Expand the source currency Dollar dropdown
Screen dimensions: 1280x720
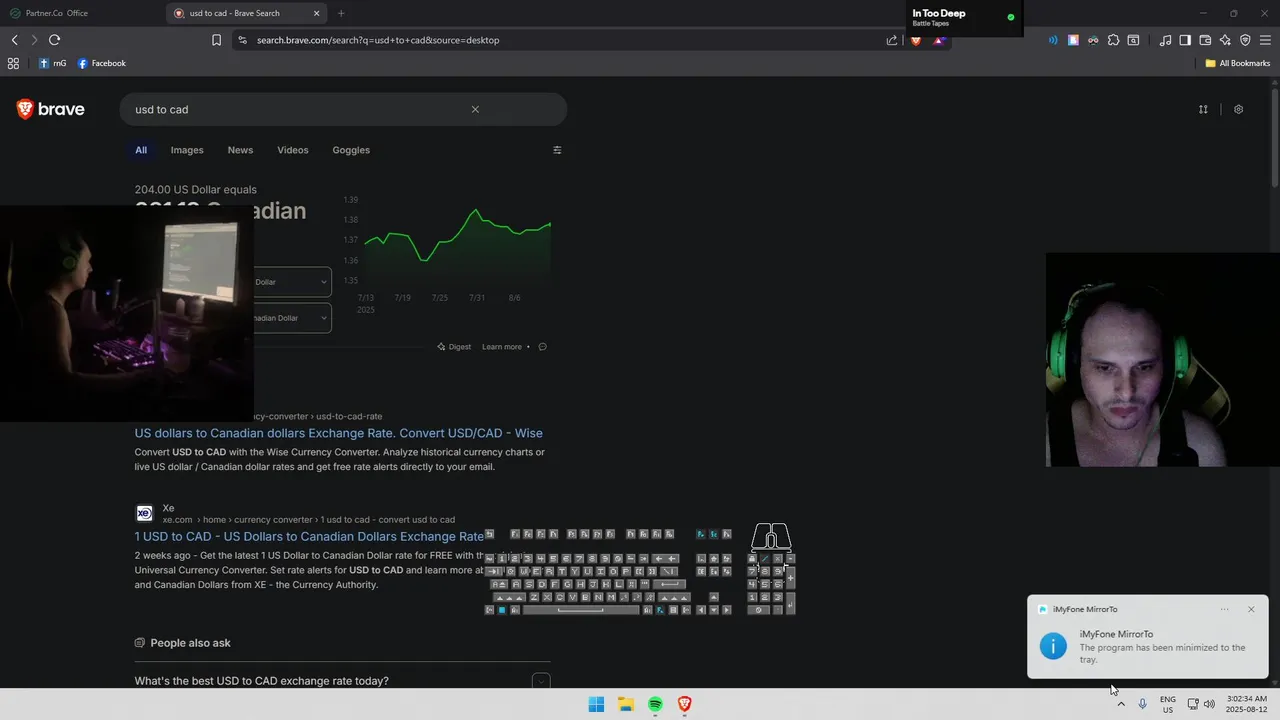[292, 282]
